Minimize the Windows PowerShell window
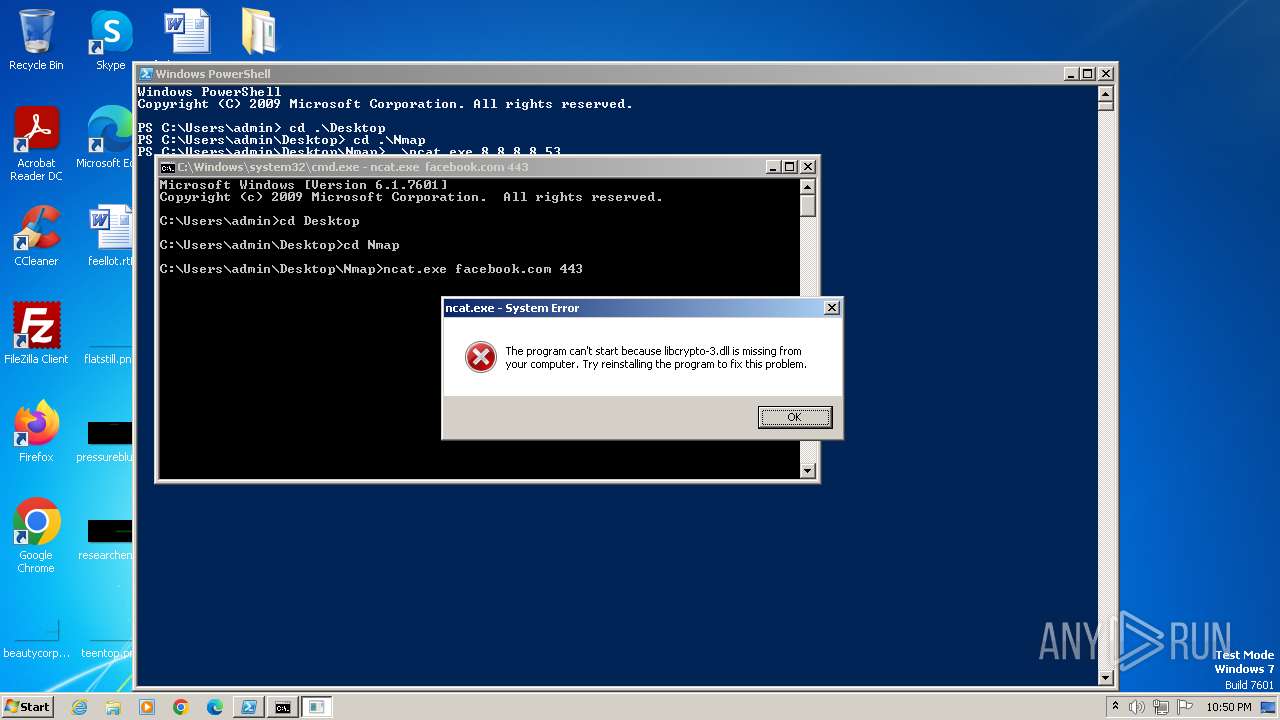1280x720 pixels. click(1071, 74)
